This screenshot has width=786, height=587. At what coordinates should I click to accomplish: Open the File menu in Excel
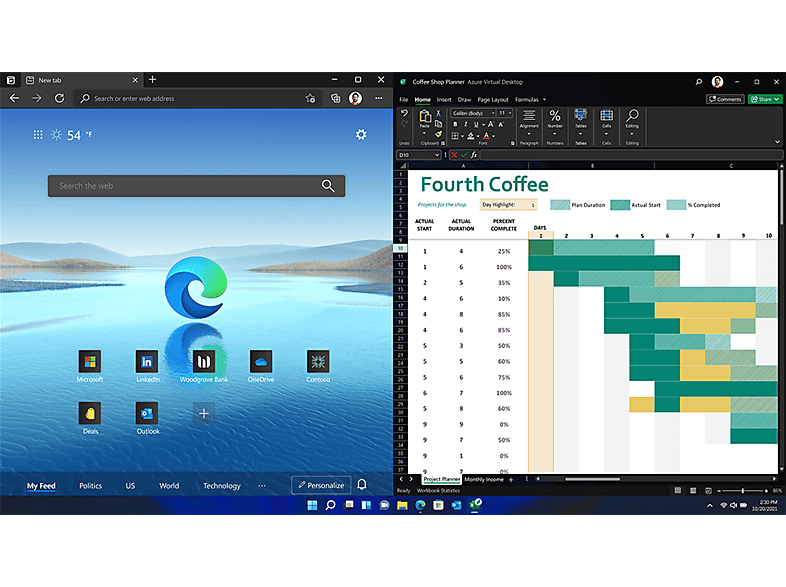[404, 99]
